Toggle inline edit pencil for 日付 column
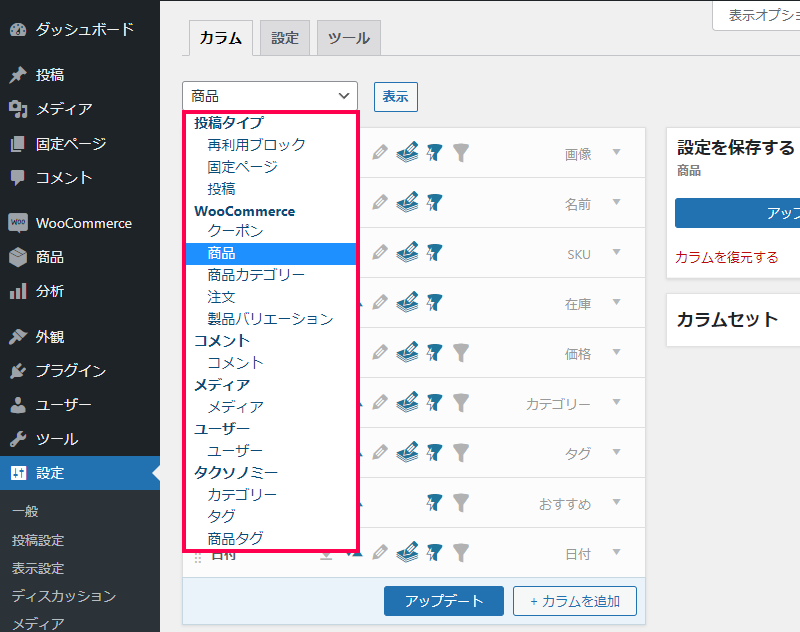The height and width of the screenshot is (632, 800). (x=380, y=552)
